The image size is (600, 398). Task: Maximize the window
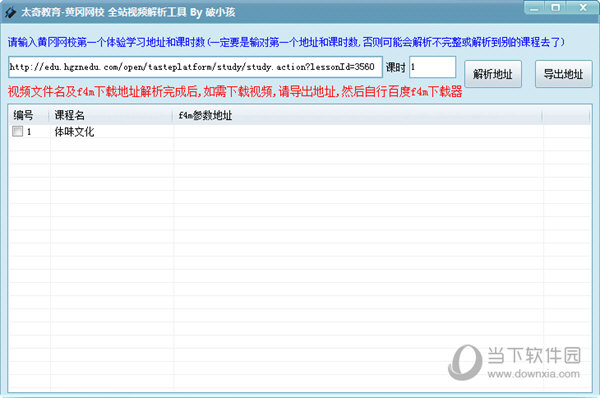pos(555,8)
